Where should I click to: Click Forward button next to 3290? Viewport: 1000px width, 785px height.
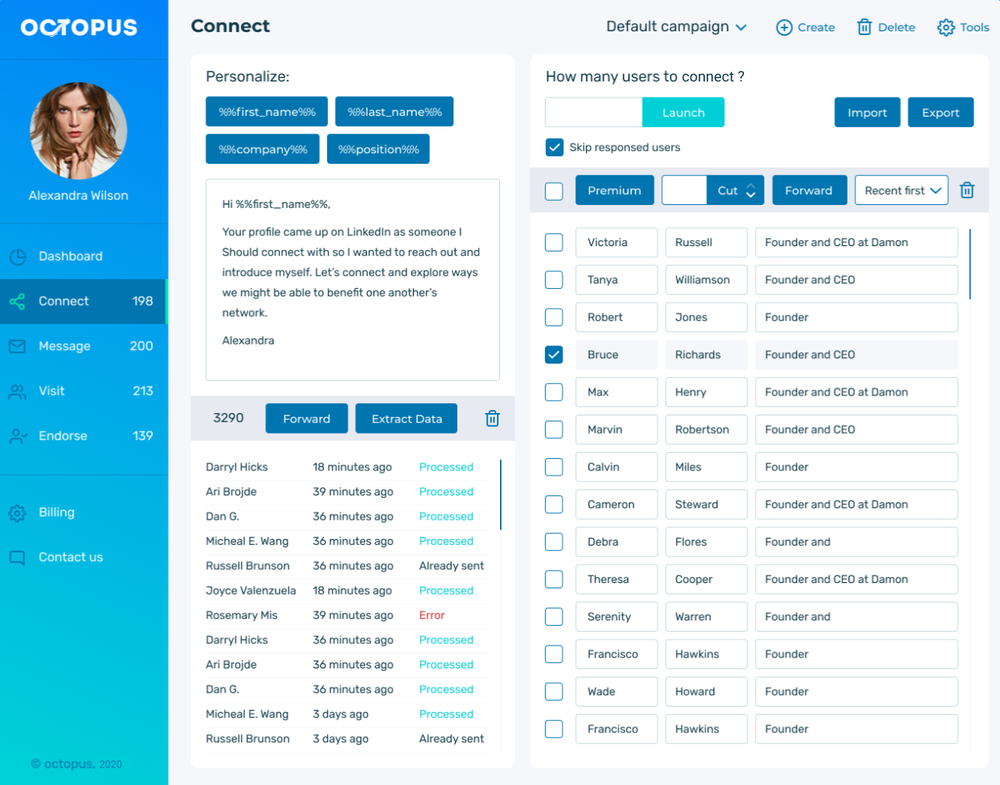point(307,418)
